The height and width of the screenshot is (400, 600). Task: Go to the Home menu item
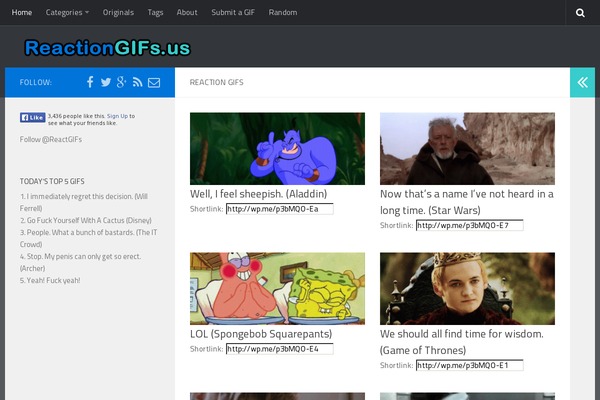pyautogui.click(x=22, y=13)
